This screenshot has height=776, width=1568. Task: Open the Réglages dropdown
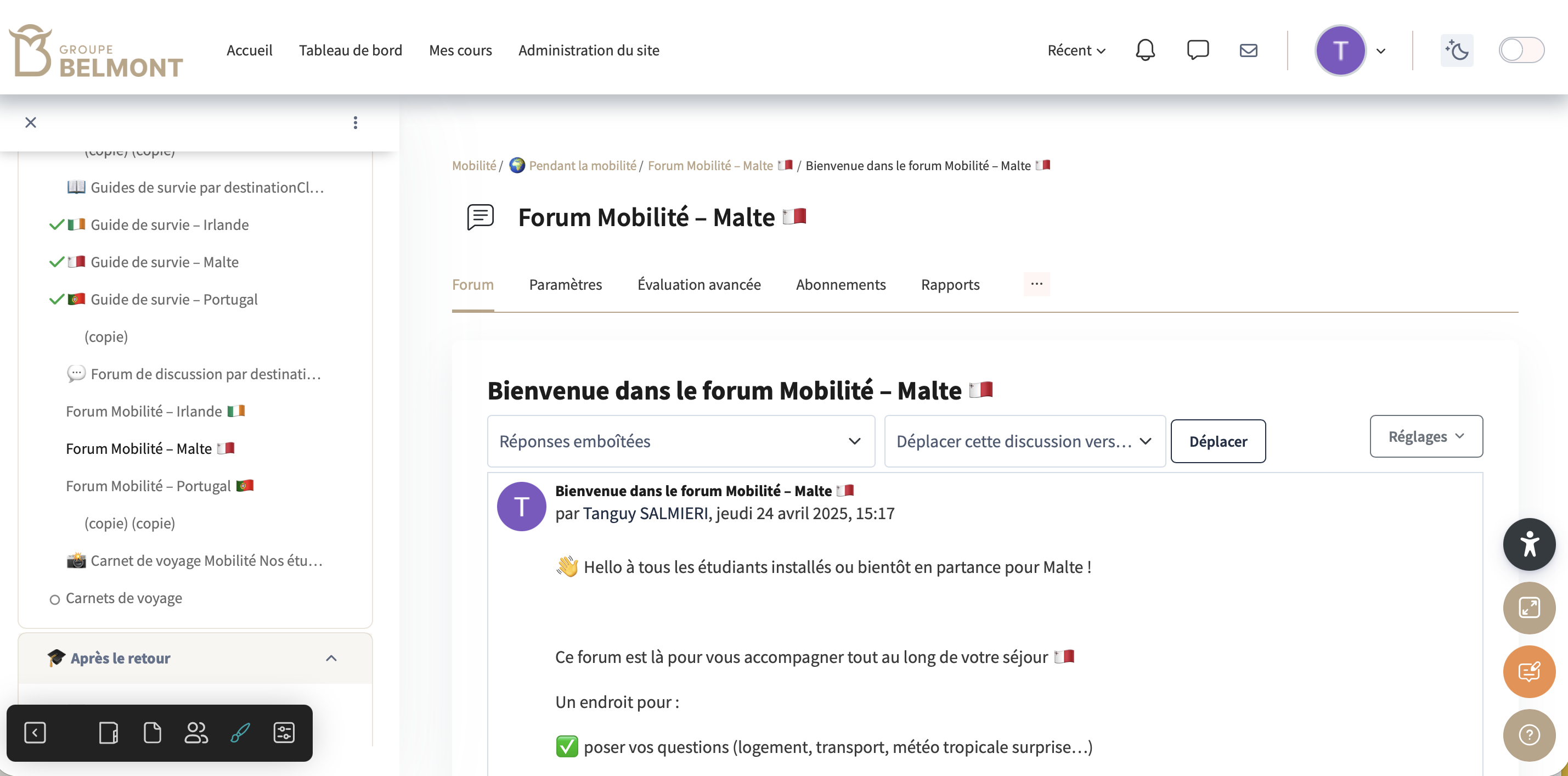tap(1425, 436)
